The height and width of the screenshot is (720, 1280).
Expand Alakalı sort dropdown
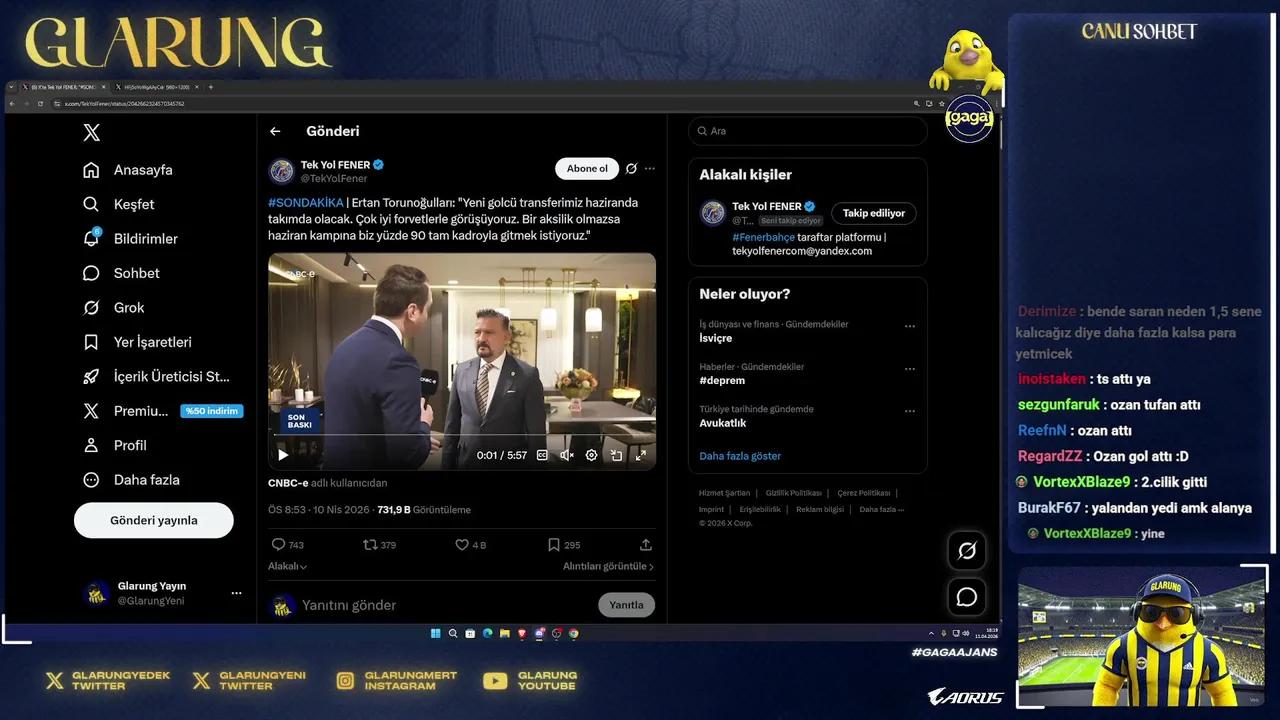point(288,566)
